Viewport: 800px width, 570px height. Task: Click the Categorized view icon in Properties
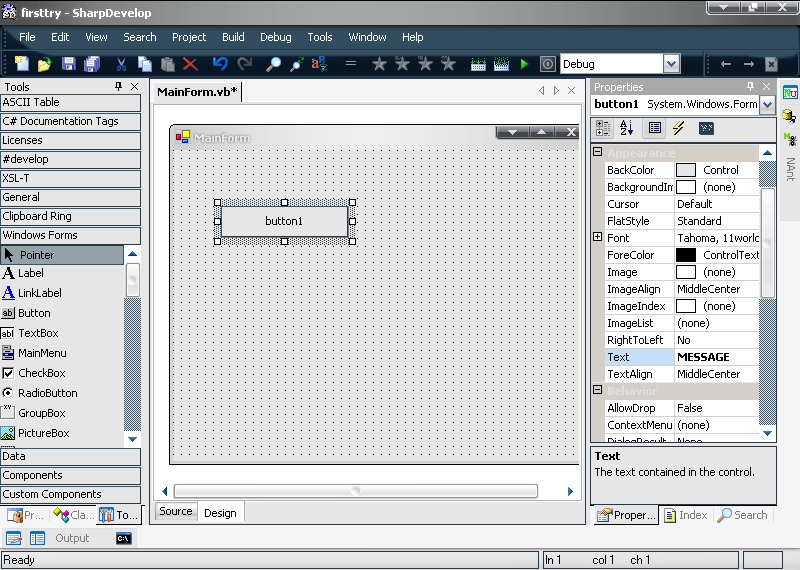(x=603, y=128)
